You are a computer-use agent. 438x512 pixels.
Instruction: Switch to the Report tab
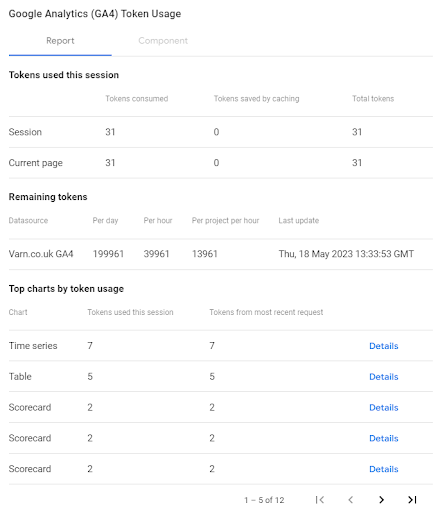tap(60, 41)
